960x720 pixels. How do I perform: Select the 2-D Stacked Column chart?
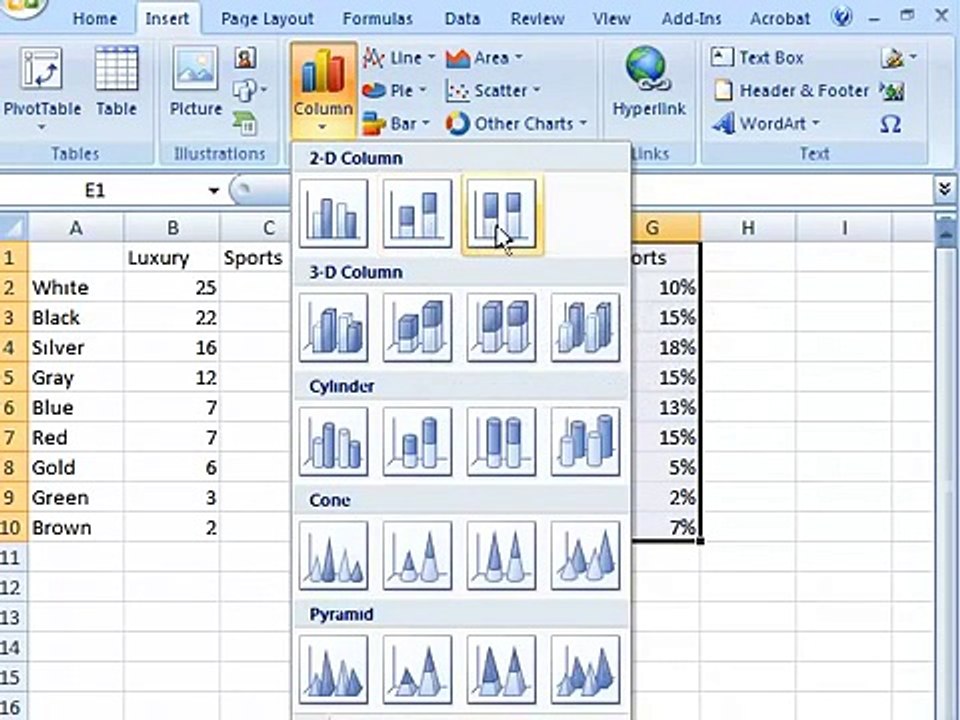[x=417, y=214]
